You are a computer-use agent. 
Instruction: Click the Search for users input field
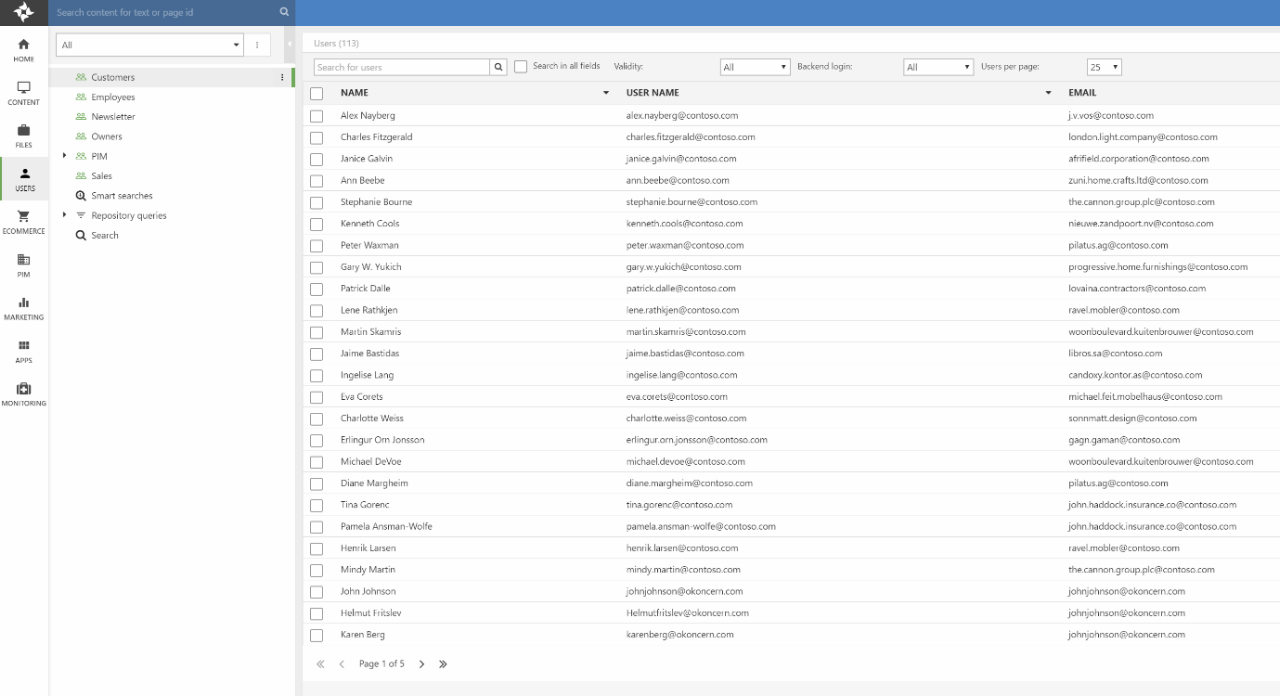[x=401, y=67]
